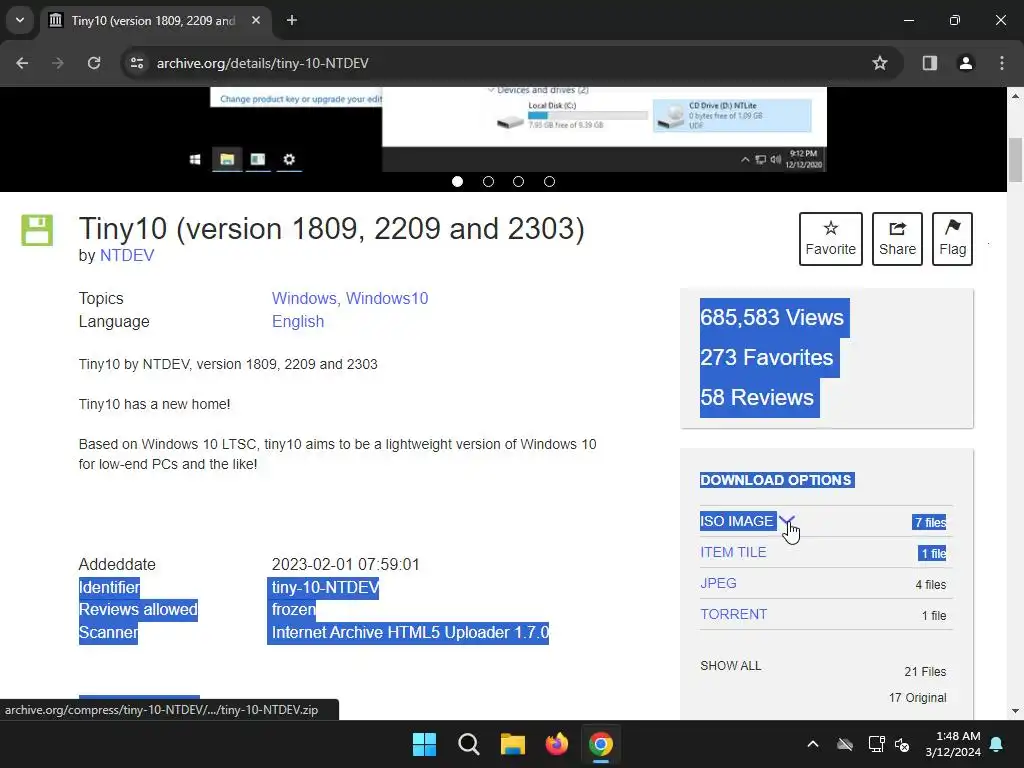
Task: Open the Windows topic link
Action: pos(304,298)
